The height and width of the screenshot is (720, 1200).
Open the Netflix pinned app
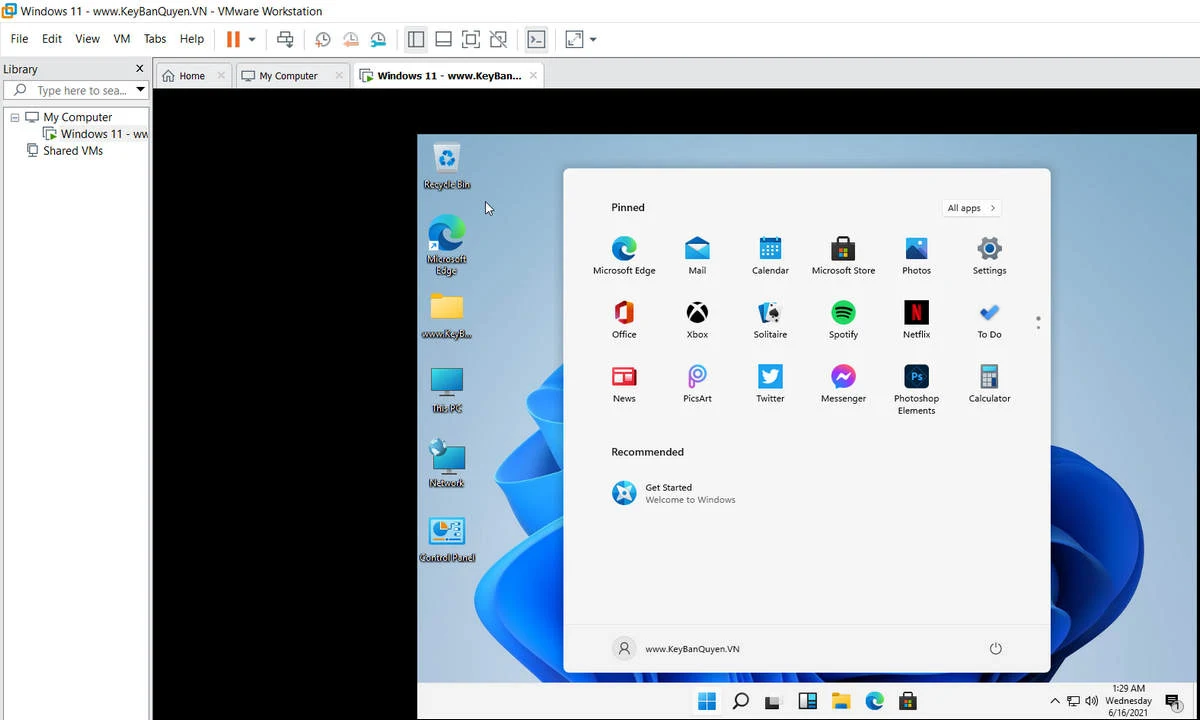(x=916, y=320)
